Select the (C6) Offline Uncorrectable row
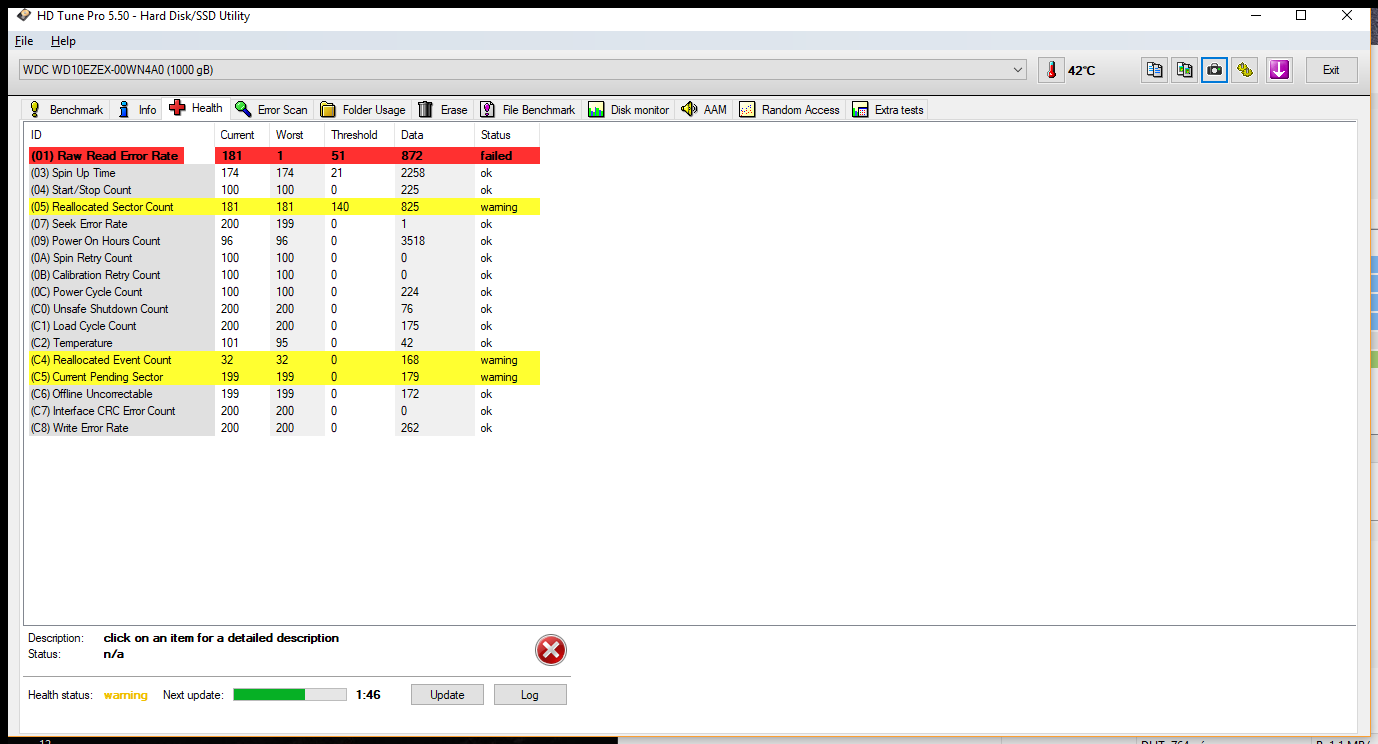Viewport: 1378px width, 744px height. pos(284,394)
